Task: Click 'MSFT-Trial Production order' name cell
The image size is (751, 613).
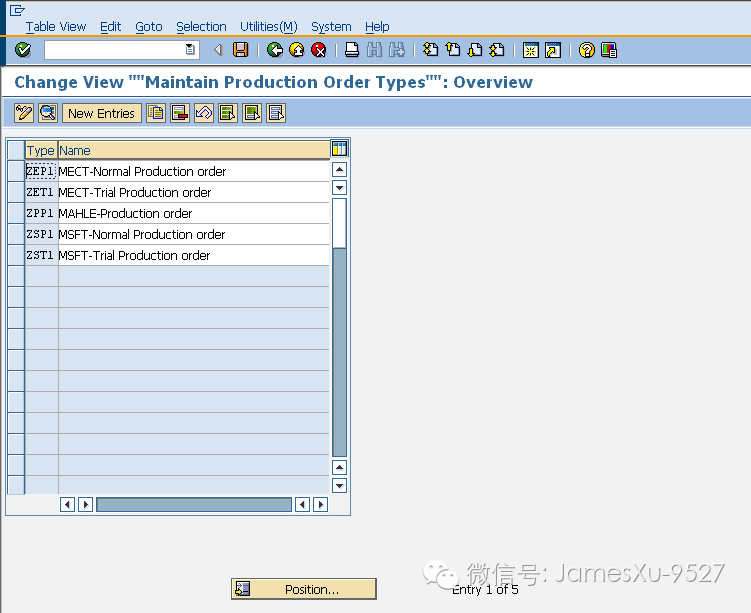Action: 193,255
